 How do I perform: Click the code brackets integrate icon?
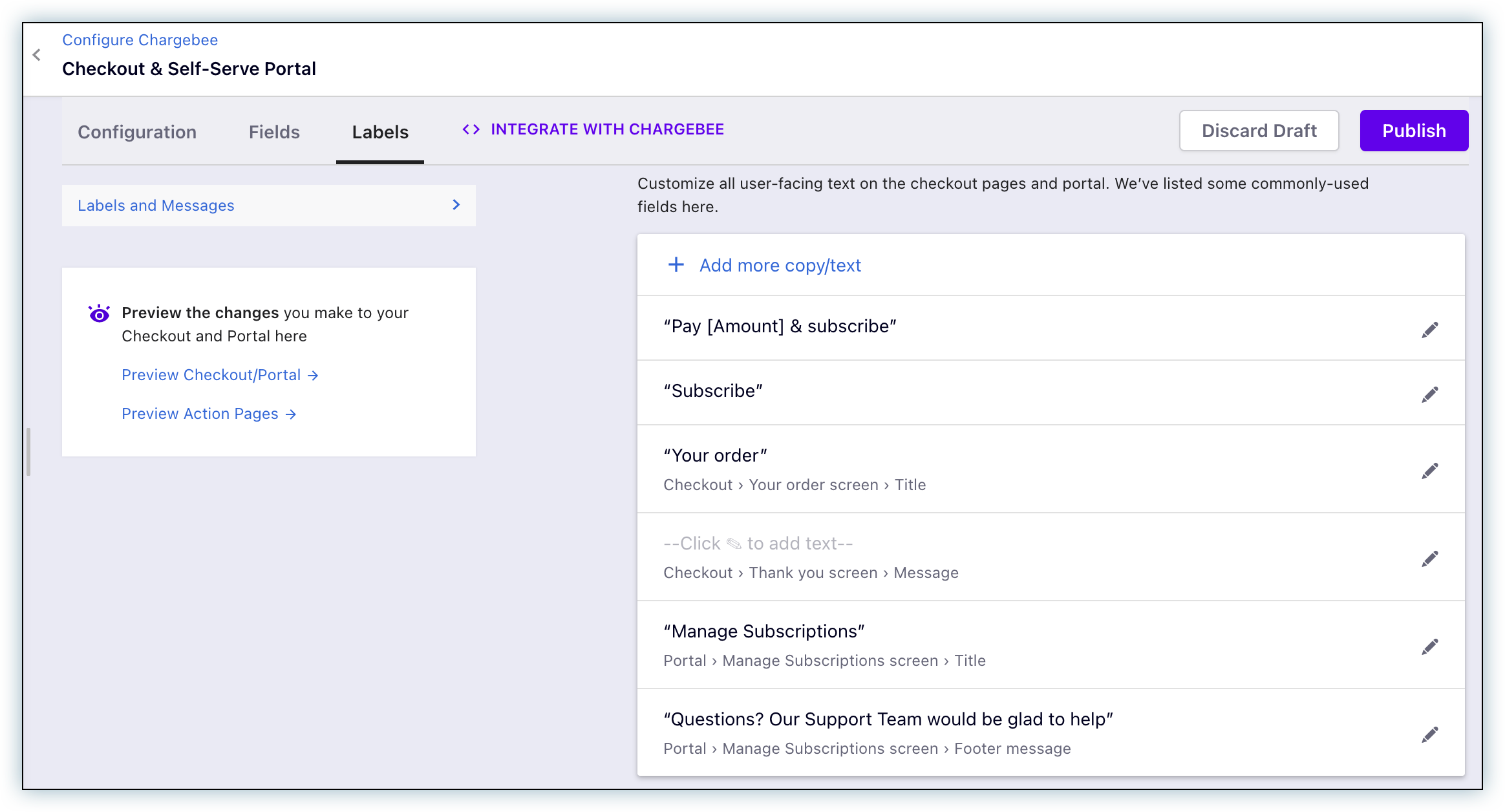[471, 129]
